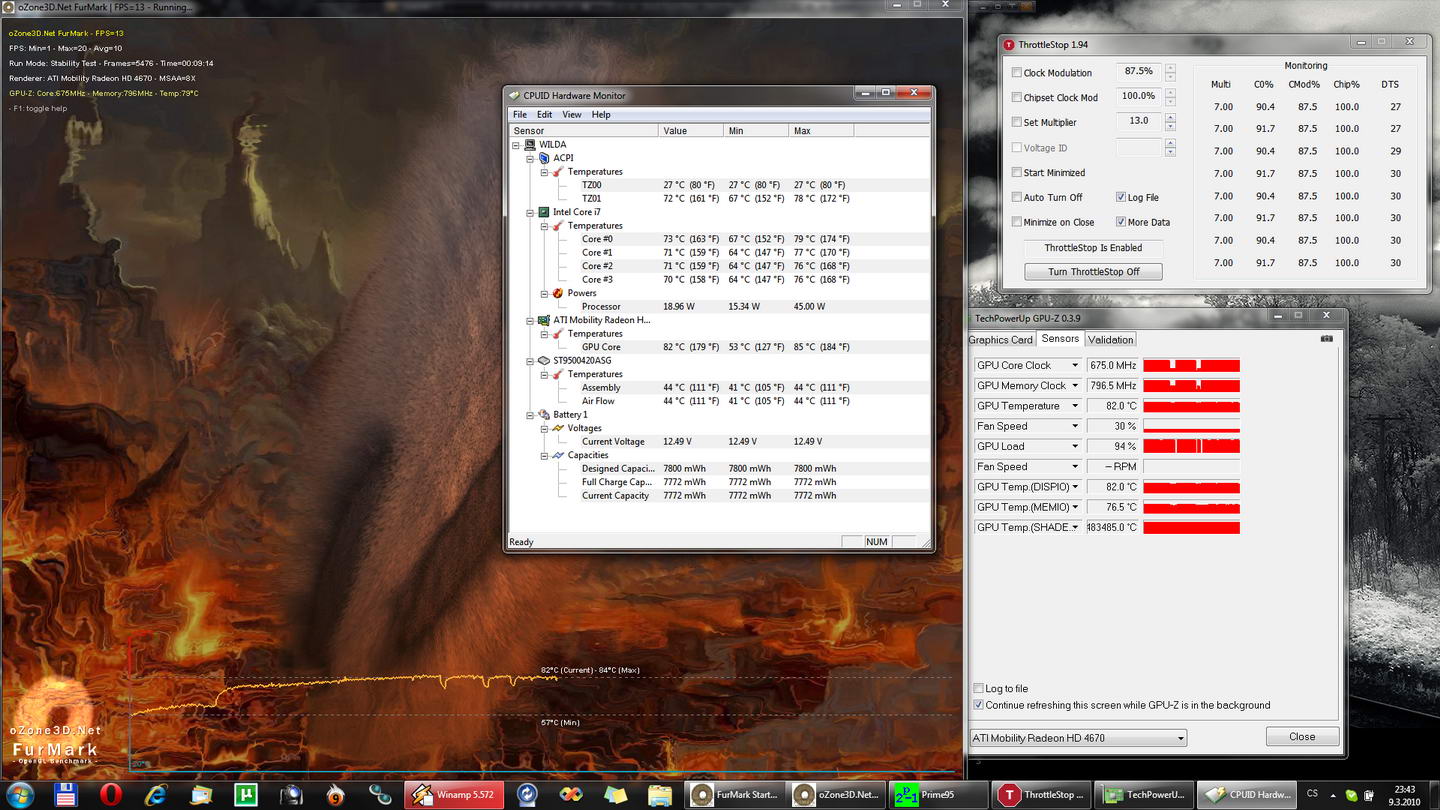Collapse the WILDA root node
1440x810 pixels.
pyautogui.click(x=516, y=145)
